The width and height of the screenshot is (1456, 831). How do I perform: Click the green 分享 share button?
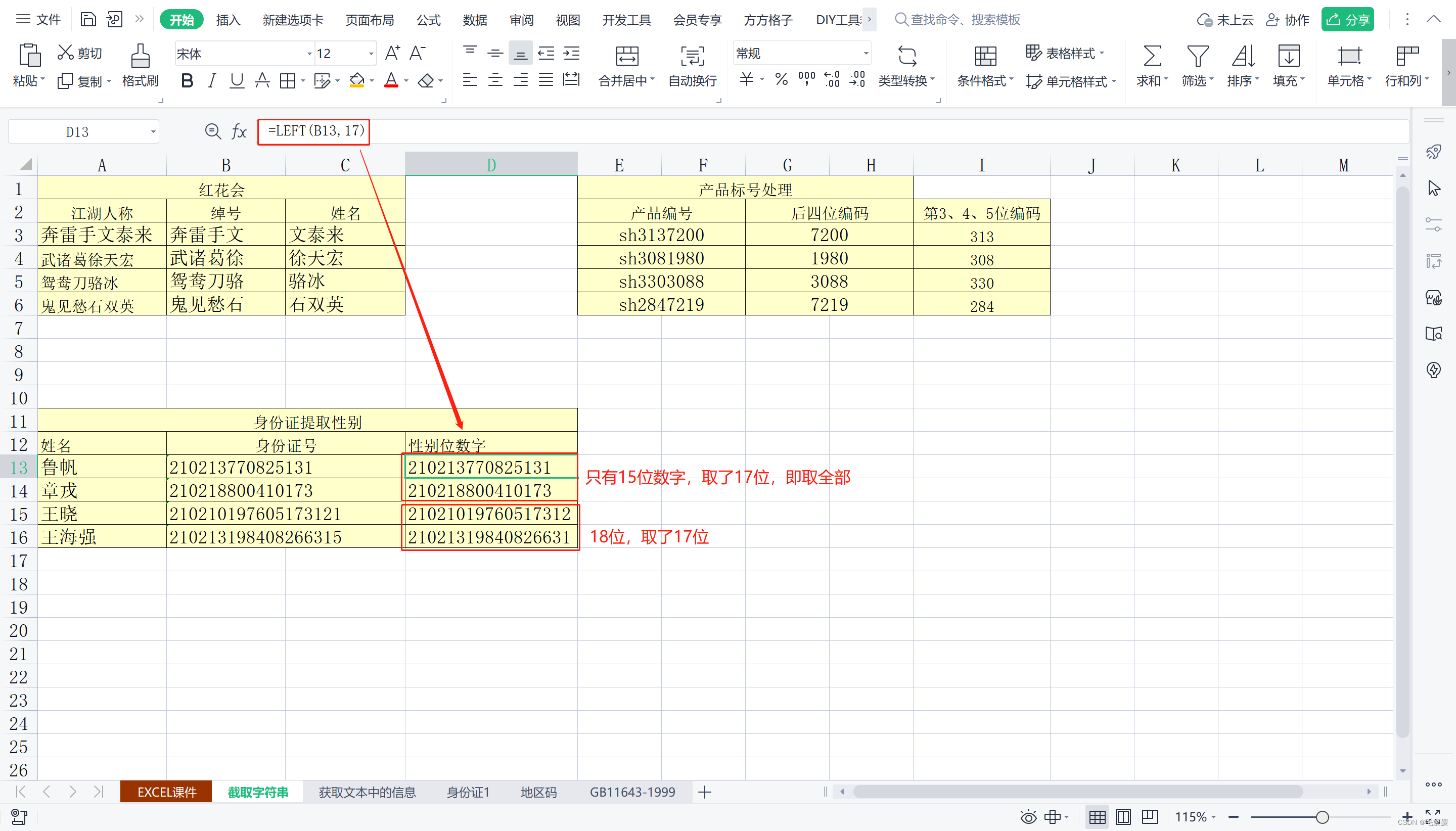1347,20
